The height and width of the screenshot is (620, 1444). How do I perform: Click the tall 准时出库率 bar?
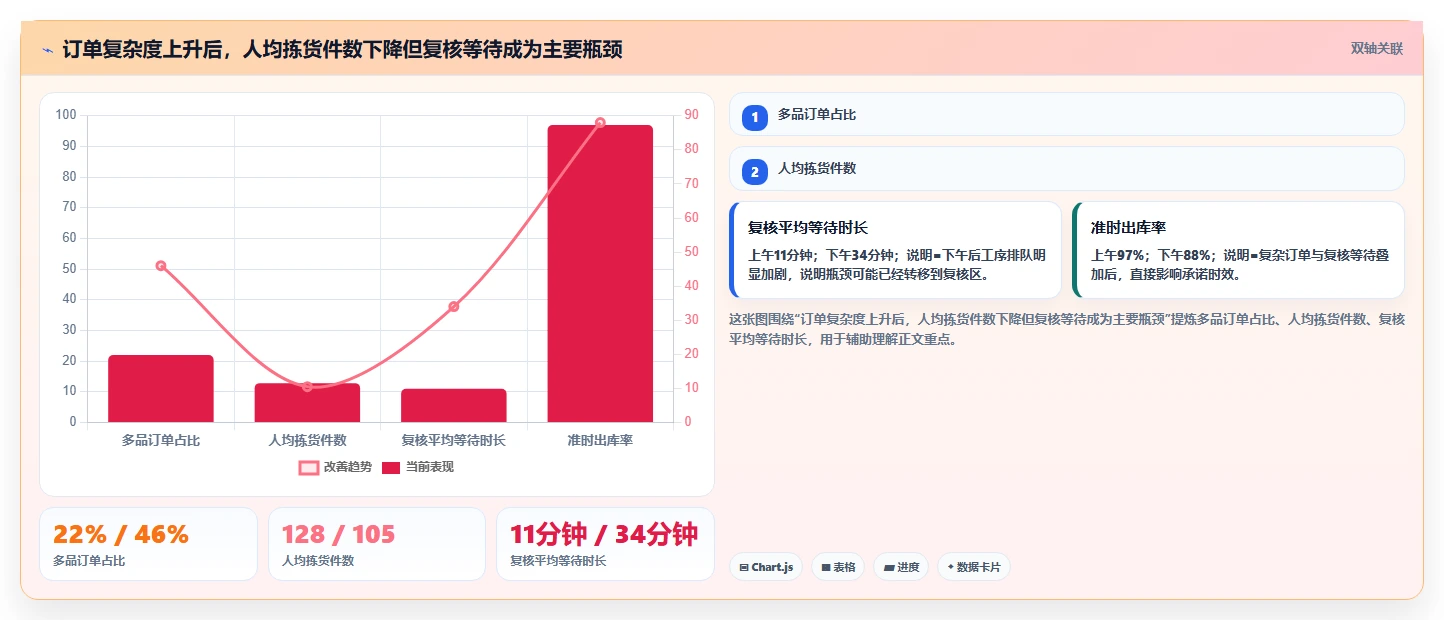click(600, 273)
